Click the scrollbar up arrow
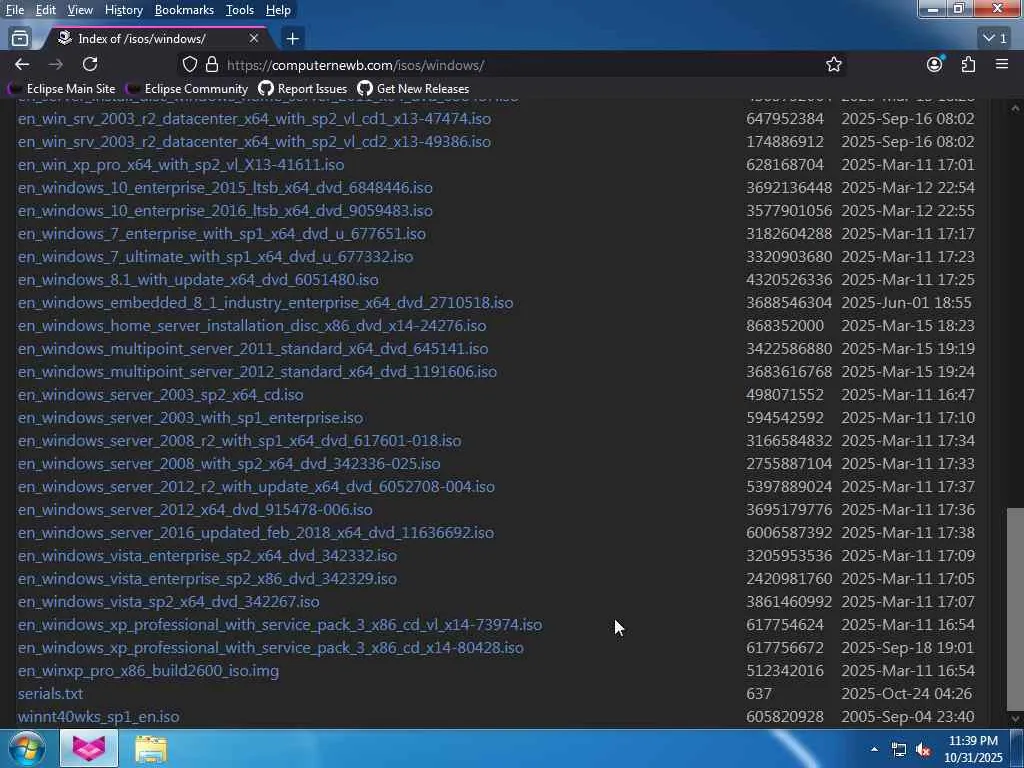This screenshot has width=1024, height=768. (x=1015, y=108)
